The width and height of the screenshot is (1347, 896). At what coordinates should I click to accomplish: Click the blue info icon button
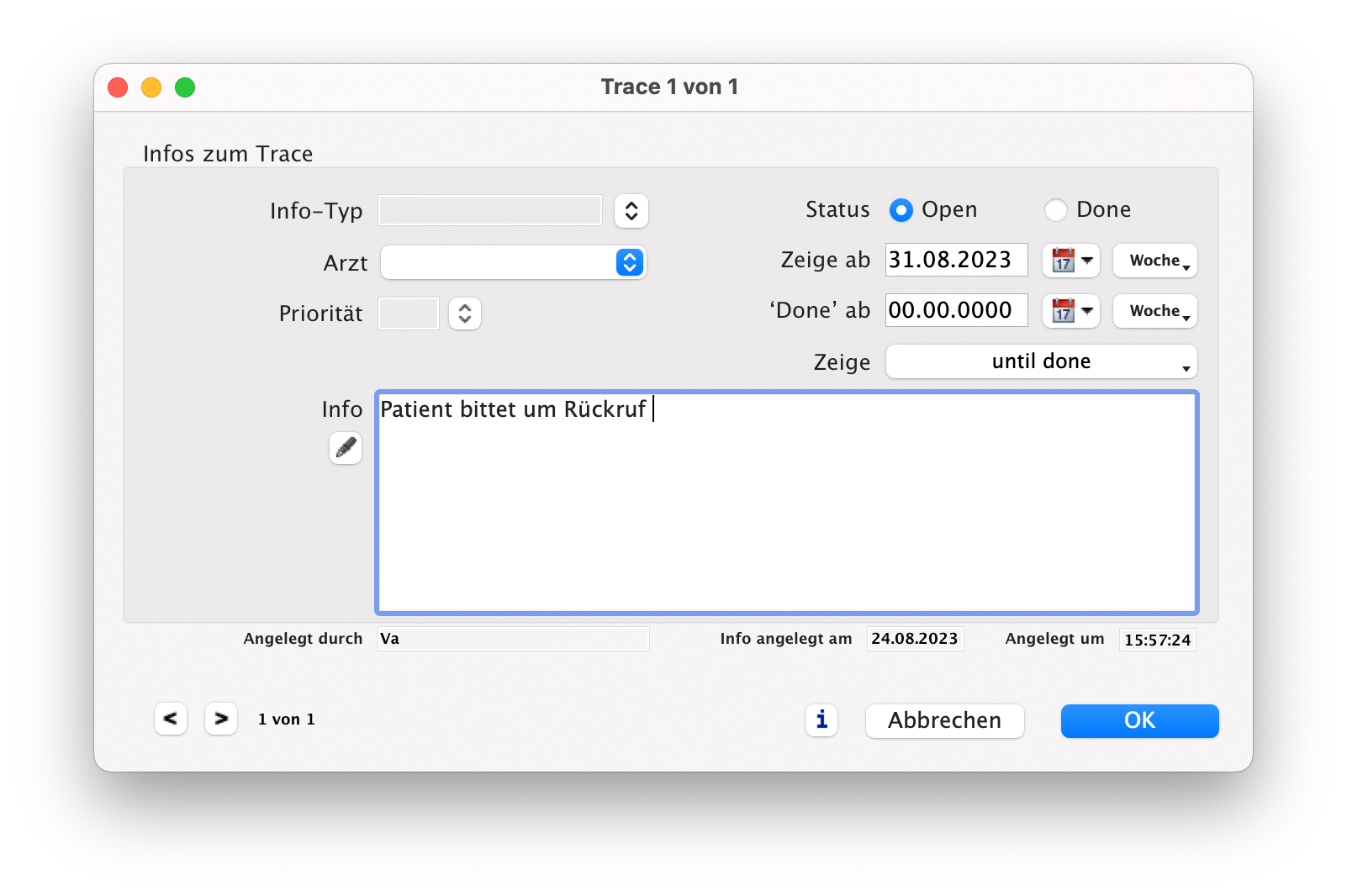[x=821, y=720]
